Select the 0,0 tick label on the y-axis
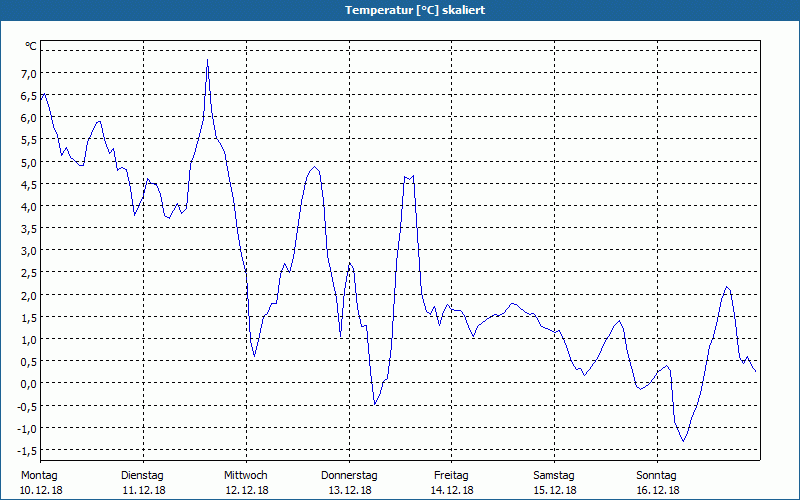The image size is (800, 500). 29,383
